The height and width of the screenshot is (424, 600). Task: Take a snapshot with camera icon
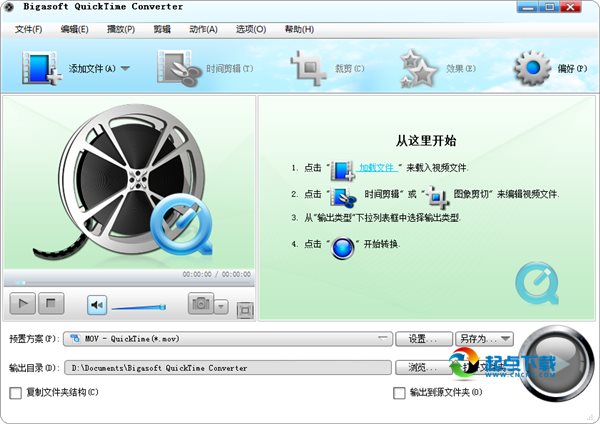pos(201,303)
